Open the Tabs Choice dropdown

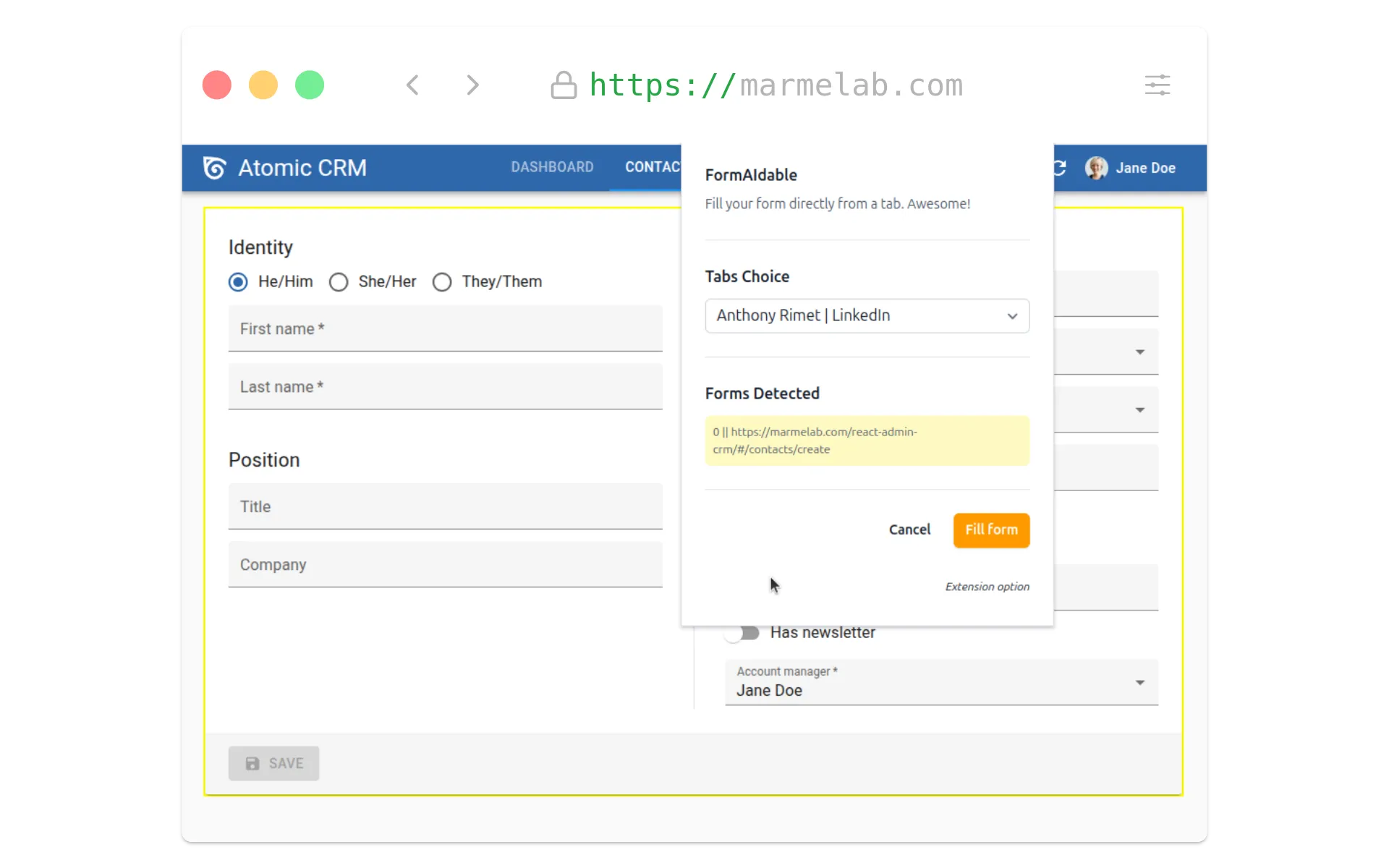[x=867, y=316]
